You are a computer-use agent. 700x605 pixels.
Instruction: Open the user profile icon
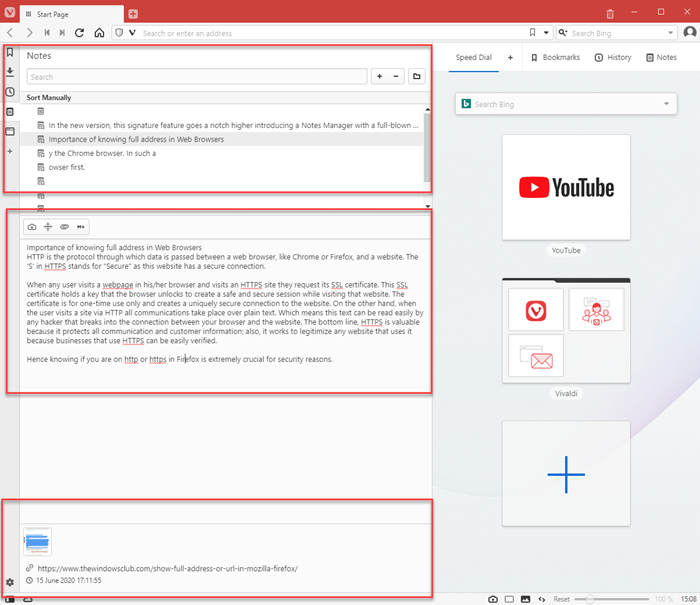tap(690, 33)
